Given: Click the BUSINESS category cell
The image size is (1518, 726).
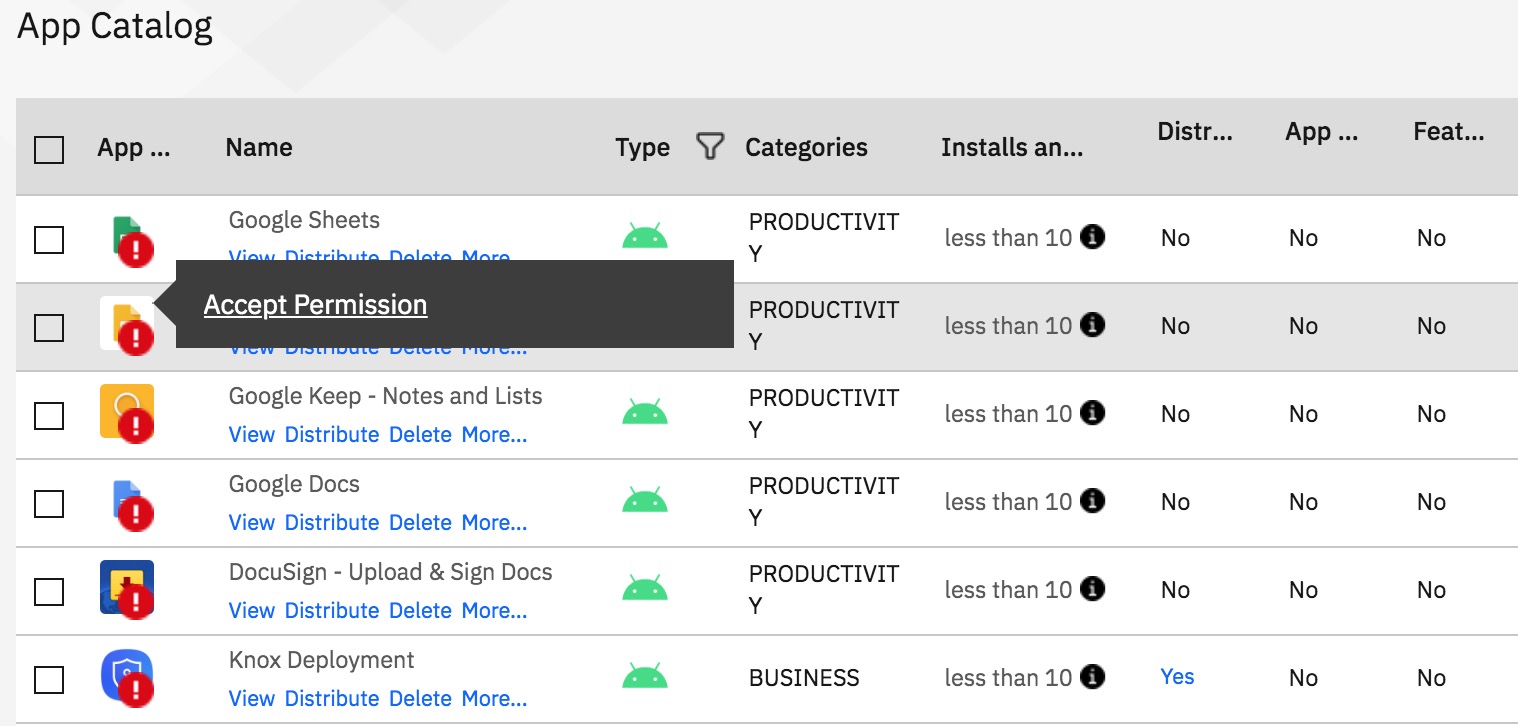Looking at the screenshot, I should point(804,678).
